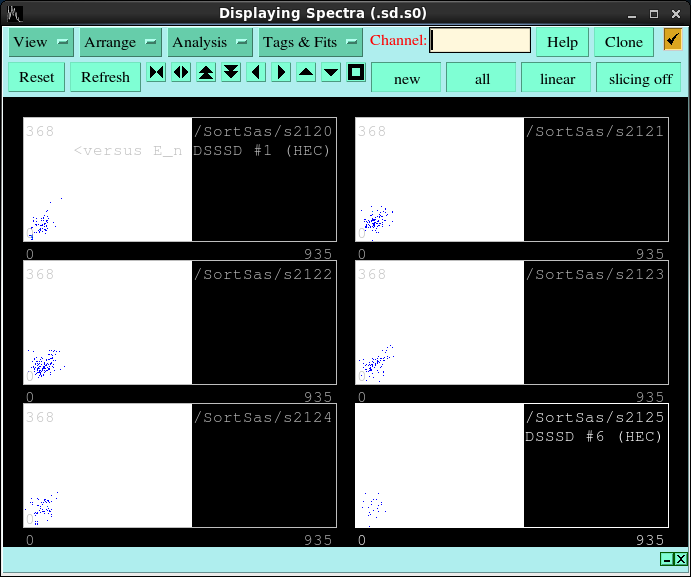Open the Tags & Fits dropdown menu

coord(310,42)
